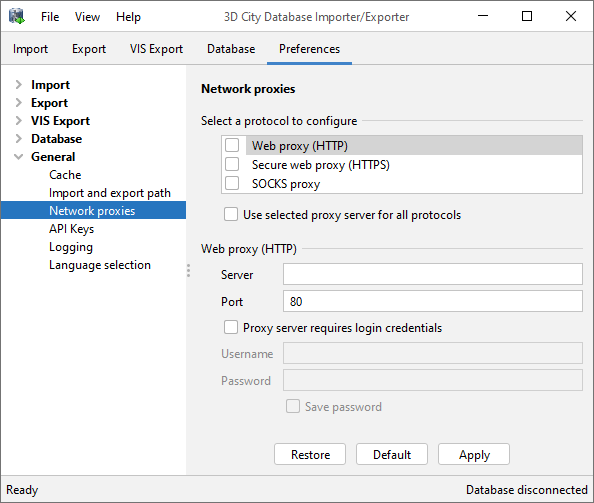
Task: Open the Help menu
Action: 128,17
